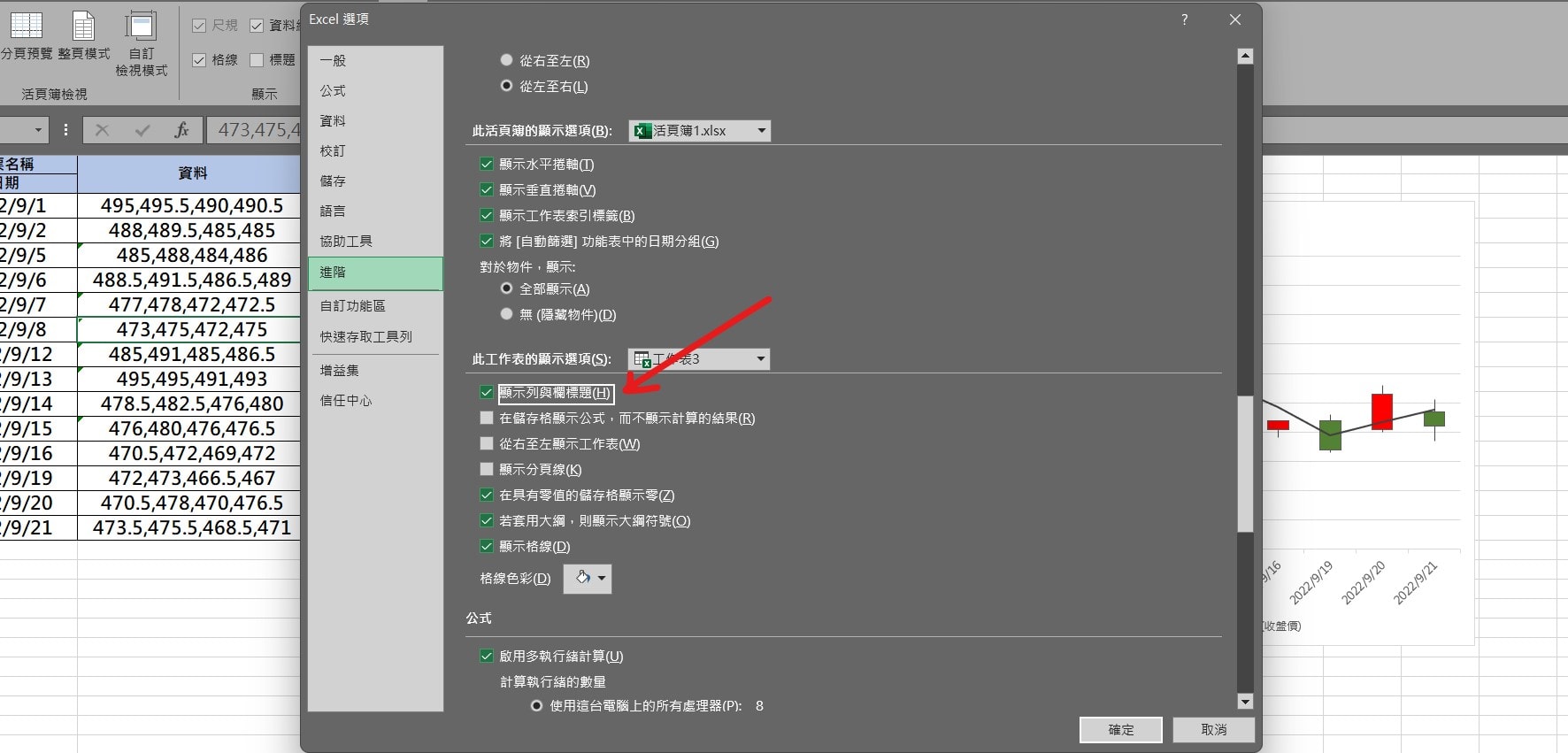Select use all processors radio button
Image resolution: width=1568 pixels, height=753 pixels.
pyautogui.click(x=536, y=705)
